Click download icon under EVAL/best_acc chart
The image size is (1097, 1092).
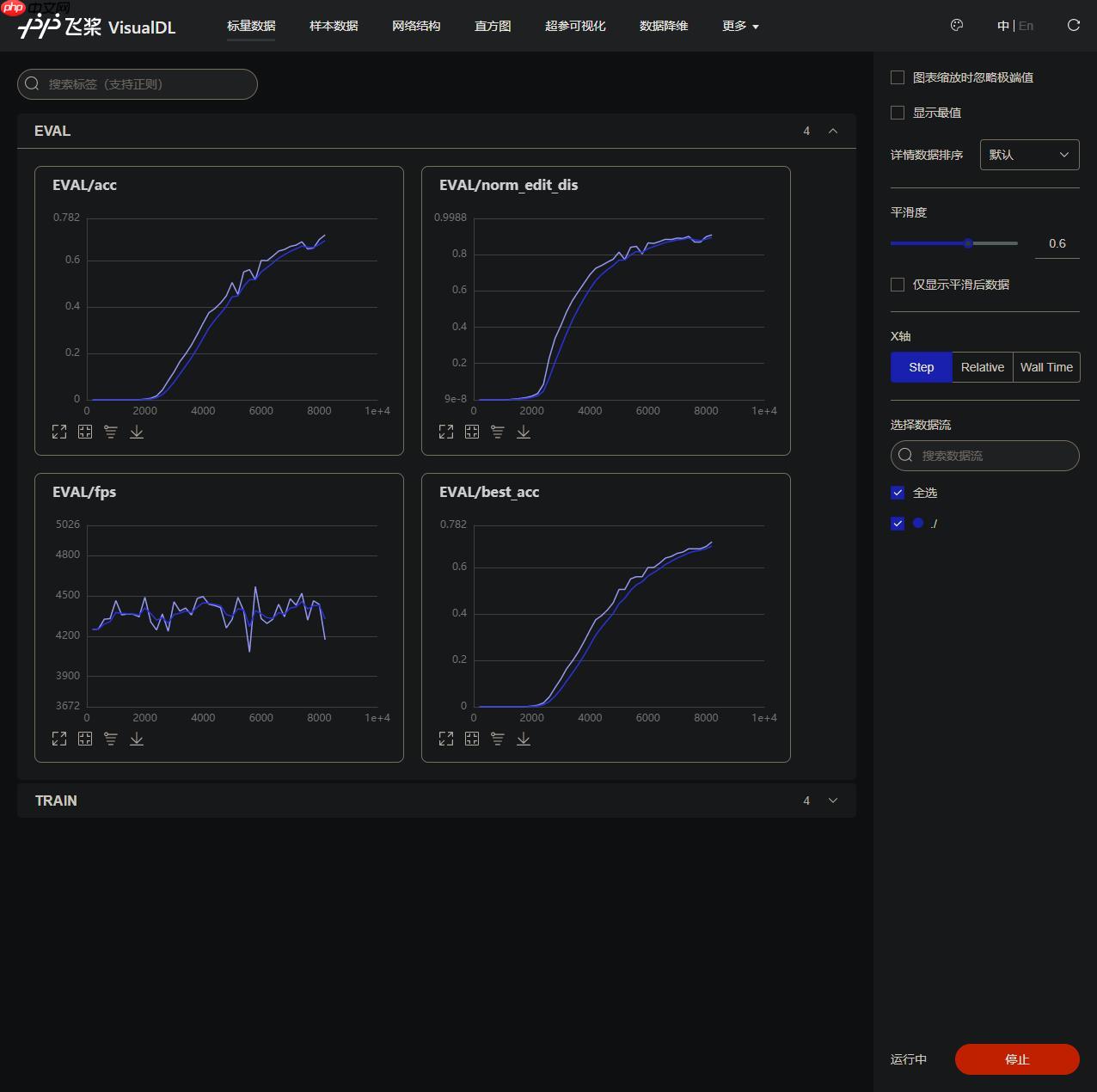coord(524,739)
